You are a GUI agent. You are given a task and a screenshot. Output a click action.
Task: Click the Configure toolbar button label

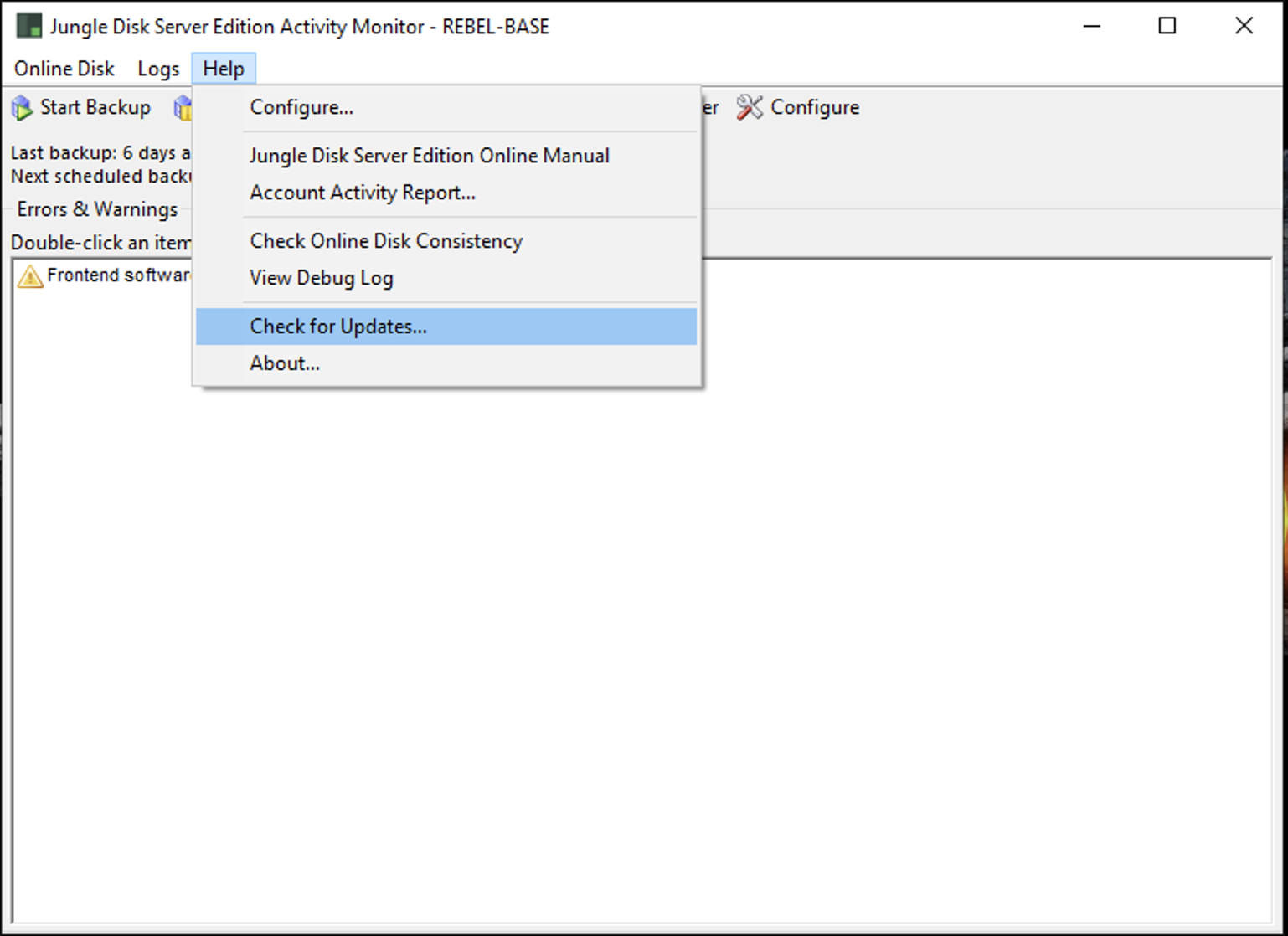tap(815, 108)
